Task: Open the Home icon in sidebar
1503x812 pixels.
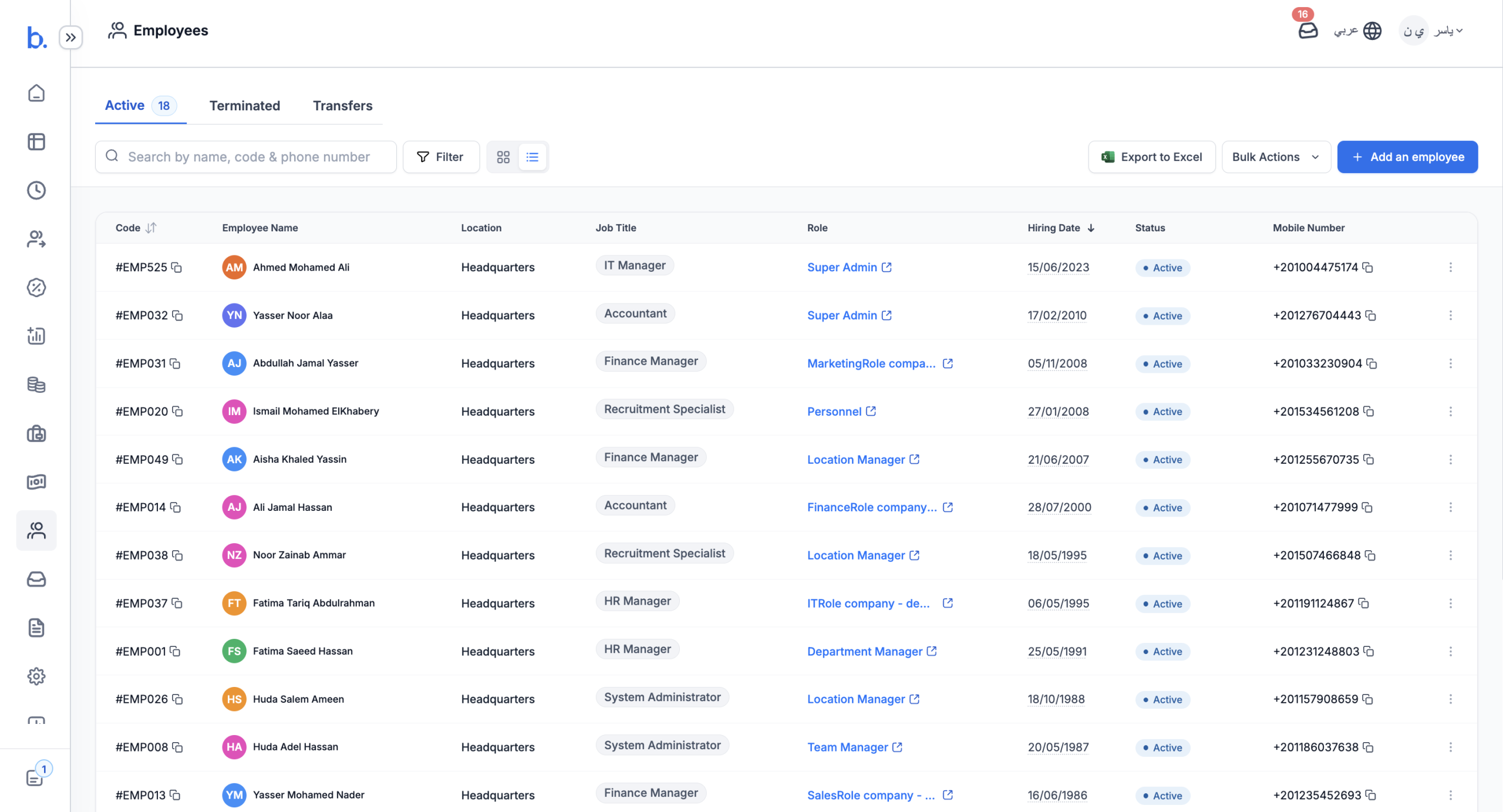Action: coord(36,93)
